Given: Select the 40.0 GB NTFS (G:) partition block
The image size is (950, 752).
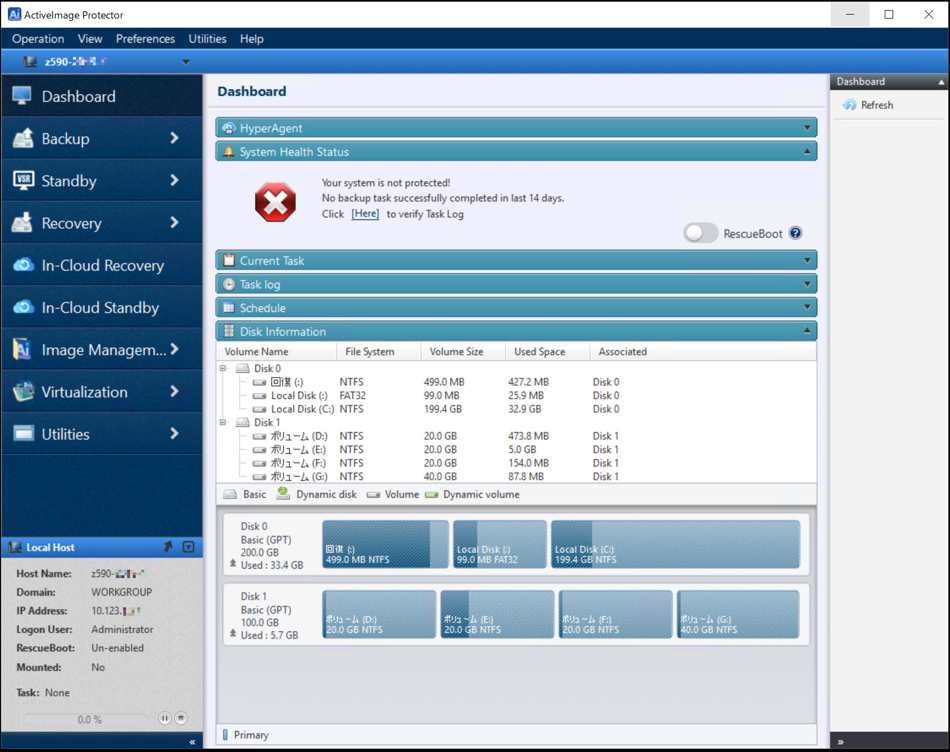Looking at the screenshot, I should [x=738, y=614].
